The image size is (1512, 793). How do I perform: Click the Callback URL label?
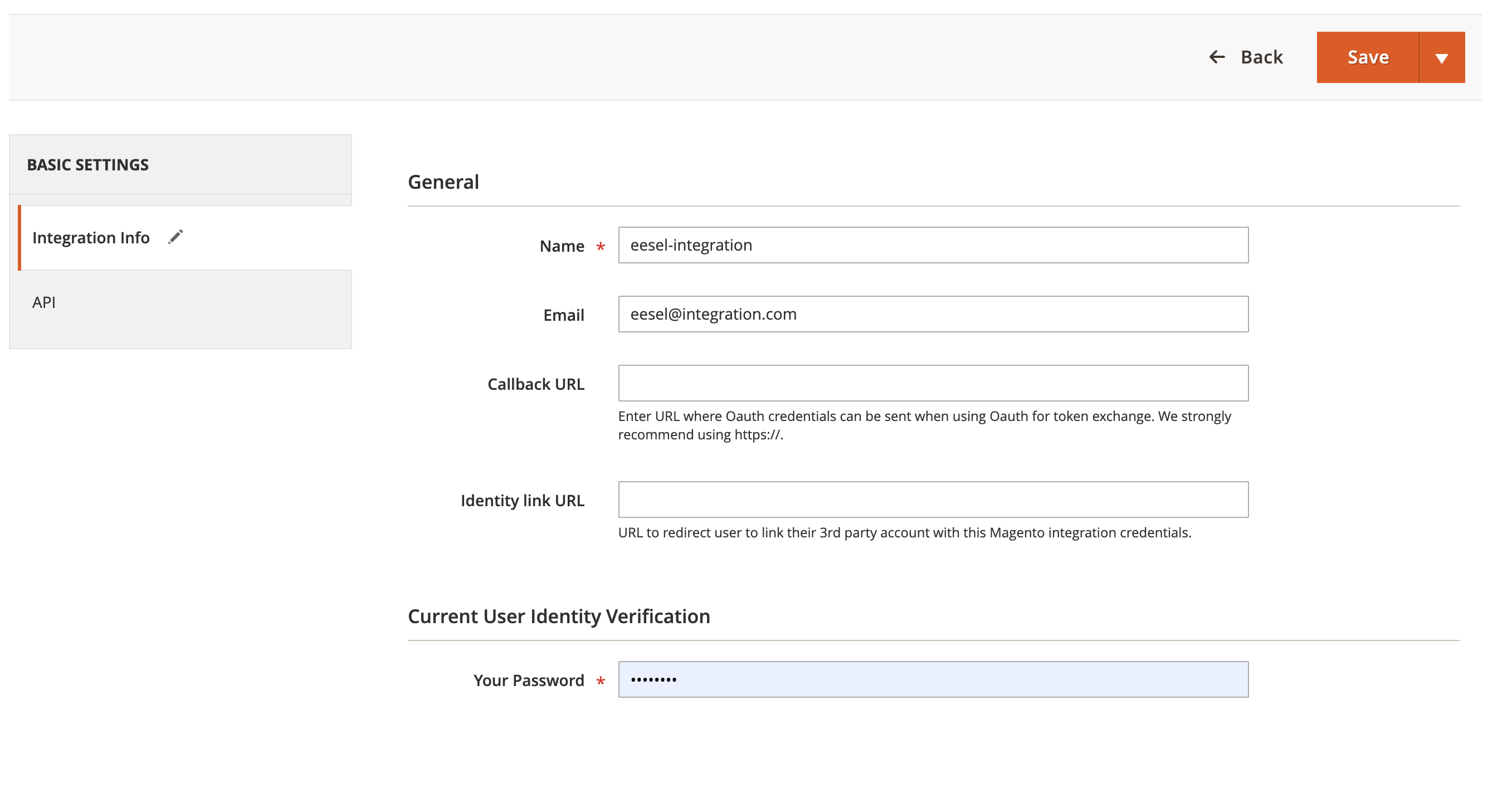[x=535, y=384]
